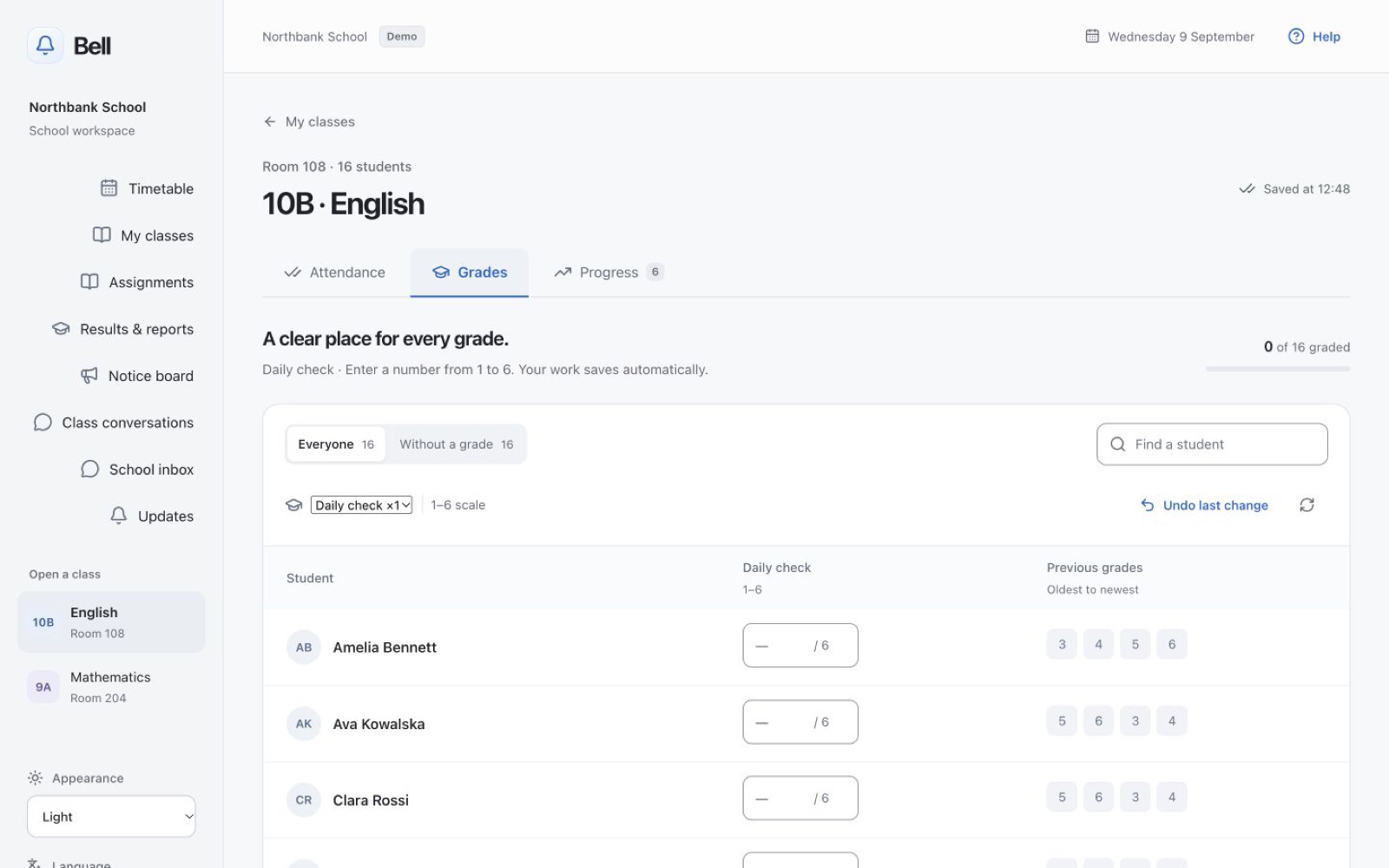Image resolution: width=1389 pixels, height=868 pixels.
Task: Click the refresh icon next to Undo
Action: 1307,505
